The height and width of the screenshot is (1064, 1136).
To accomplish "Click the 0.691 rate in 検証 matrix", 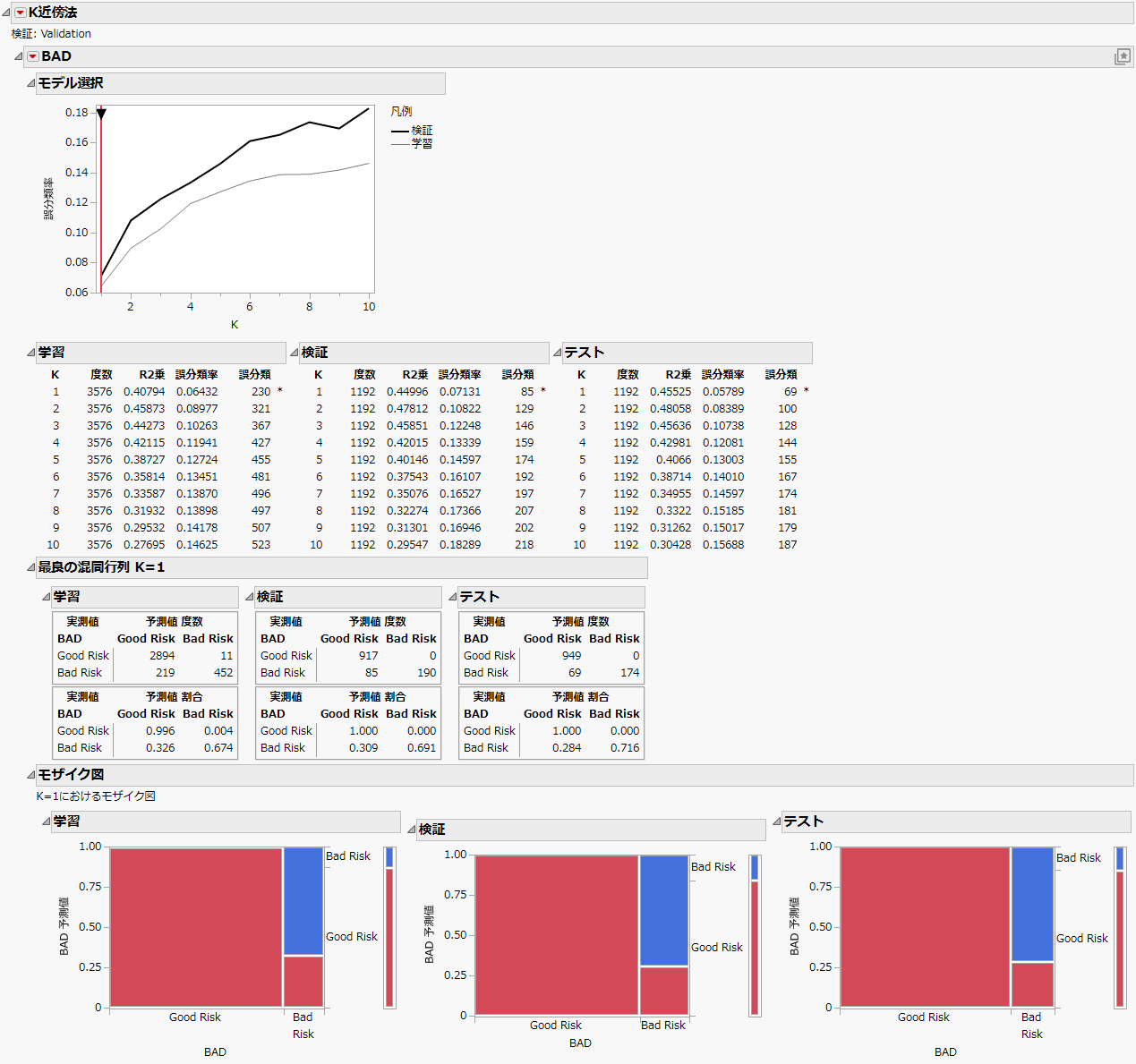I will pos(422,748).
